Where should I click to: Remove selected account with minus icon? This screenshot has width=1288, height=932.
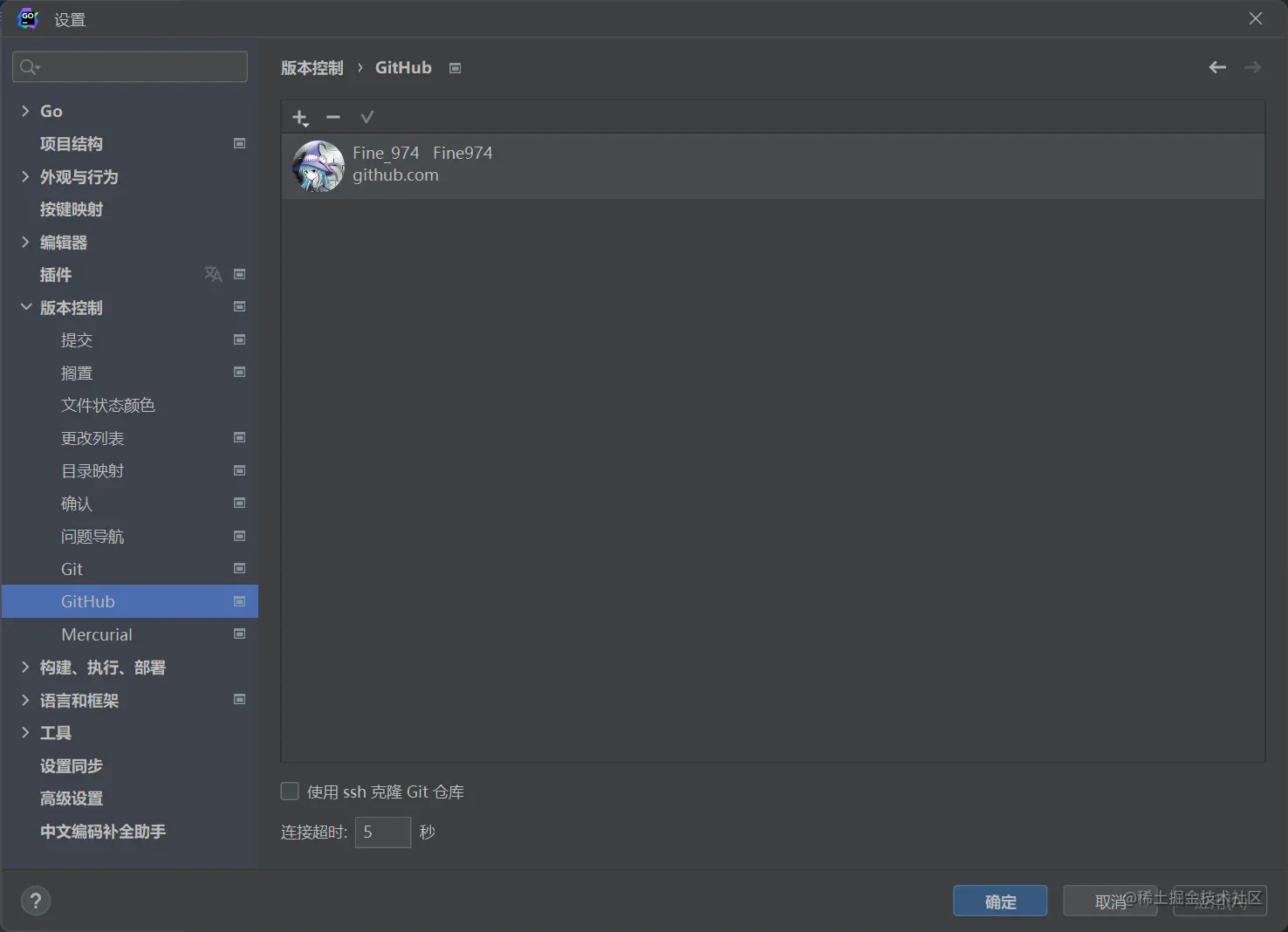333,117
